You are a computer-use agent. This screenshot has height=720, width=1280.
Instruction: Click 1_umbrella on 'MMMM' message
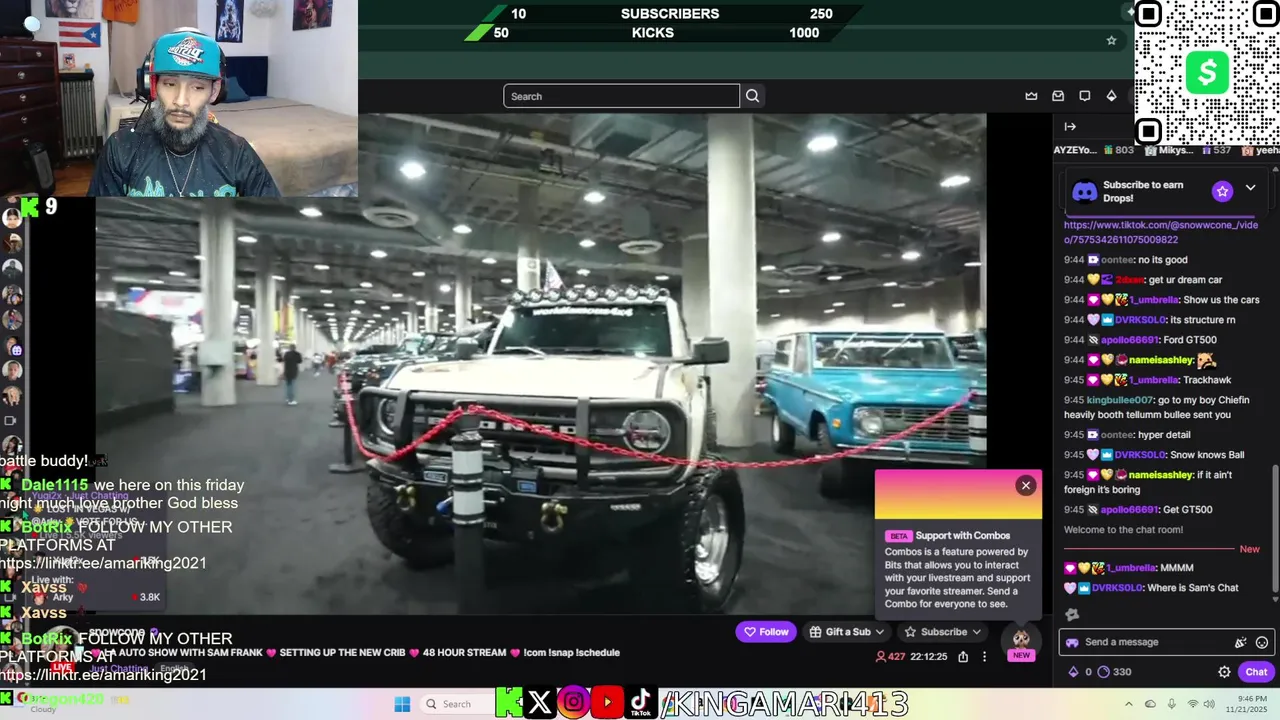point(1130,568)
